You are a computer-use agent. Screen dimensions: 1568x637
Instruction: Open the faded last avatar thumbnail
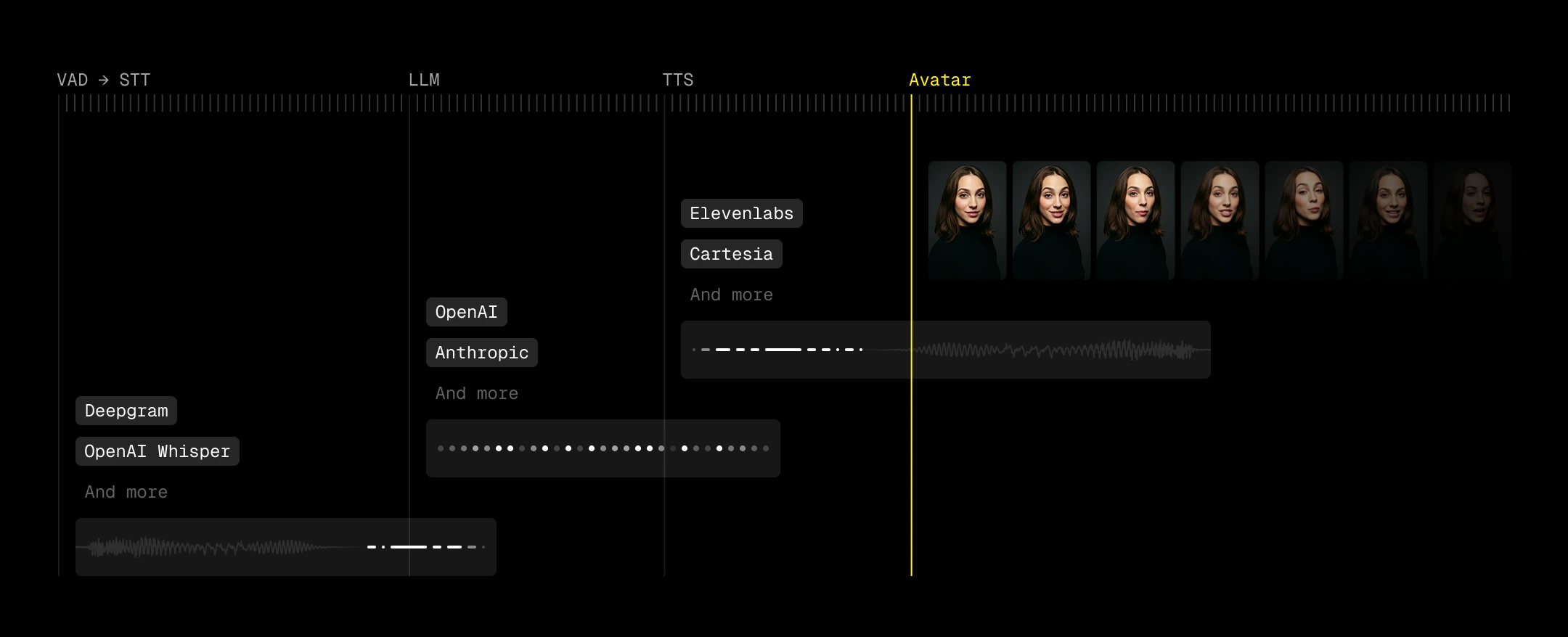point(1473,221)
